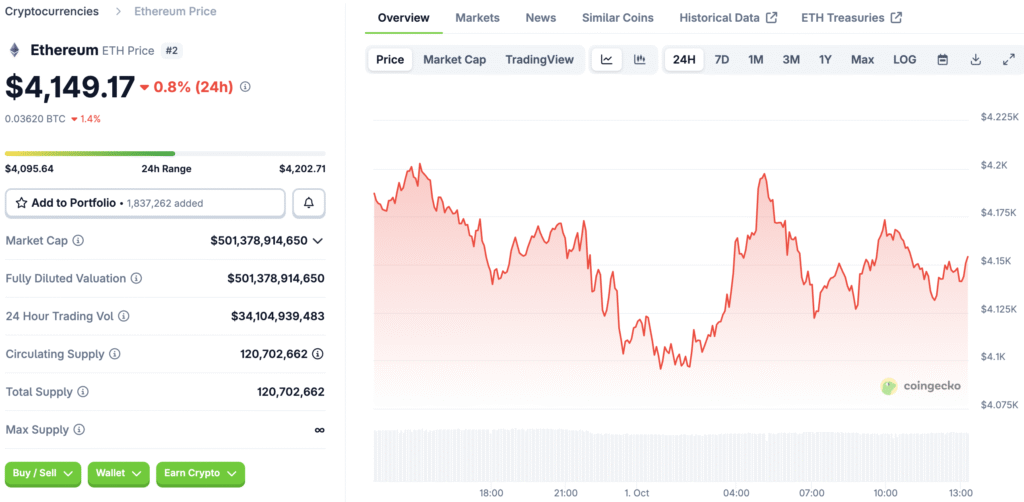Switch to the Markets tab
This screenshot has width=1024, height=502.
pos(477,18)
